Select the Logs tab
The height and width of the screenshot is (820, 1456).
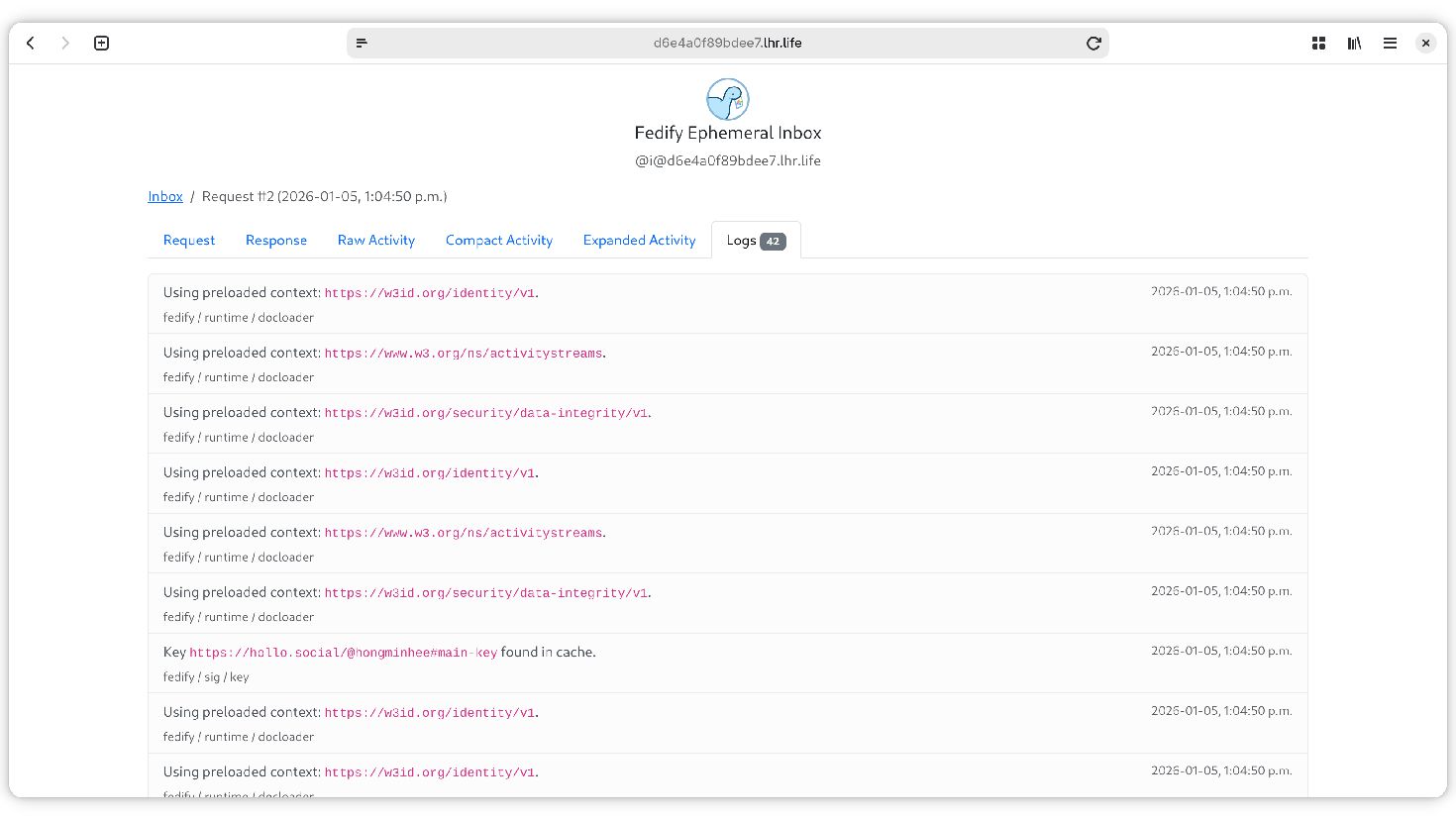click(741, 240)
